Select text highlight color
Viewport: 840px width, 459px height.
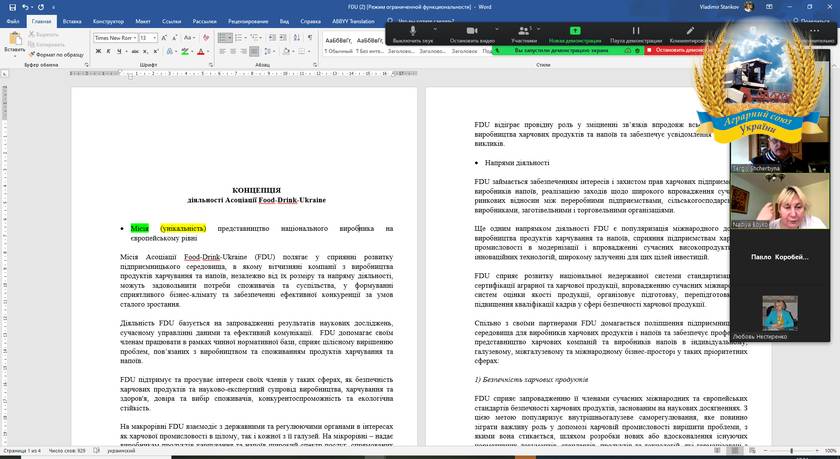[x=185, y=51]
